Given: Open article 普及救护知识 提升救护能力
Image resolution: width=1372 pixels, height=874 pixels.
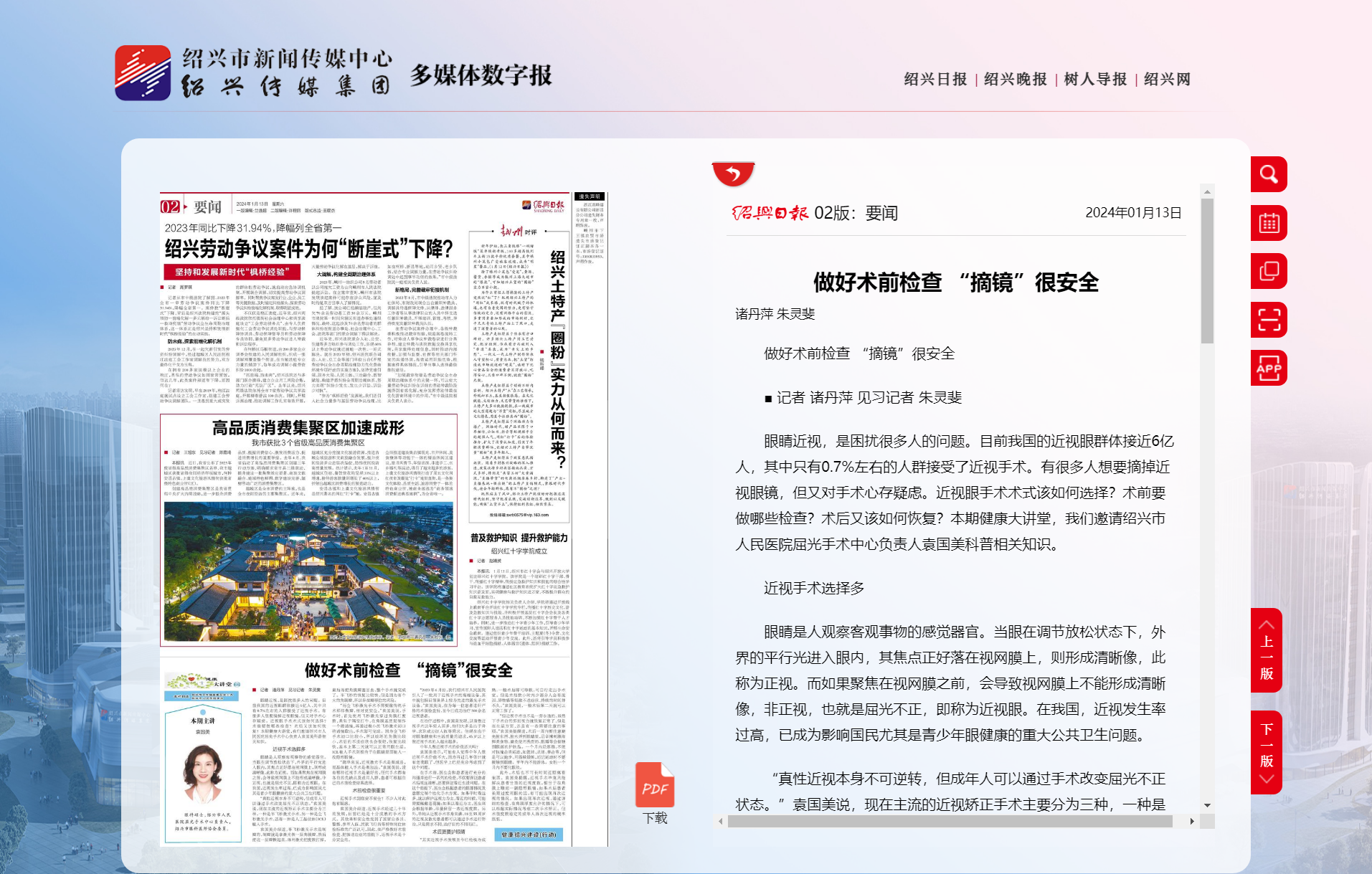Looking at the screenshot, I should coord(519,538).
